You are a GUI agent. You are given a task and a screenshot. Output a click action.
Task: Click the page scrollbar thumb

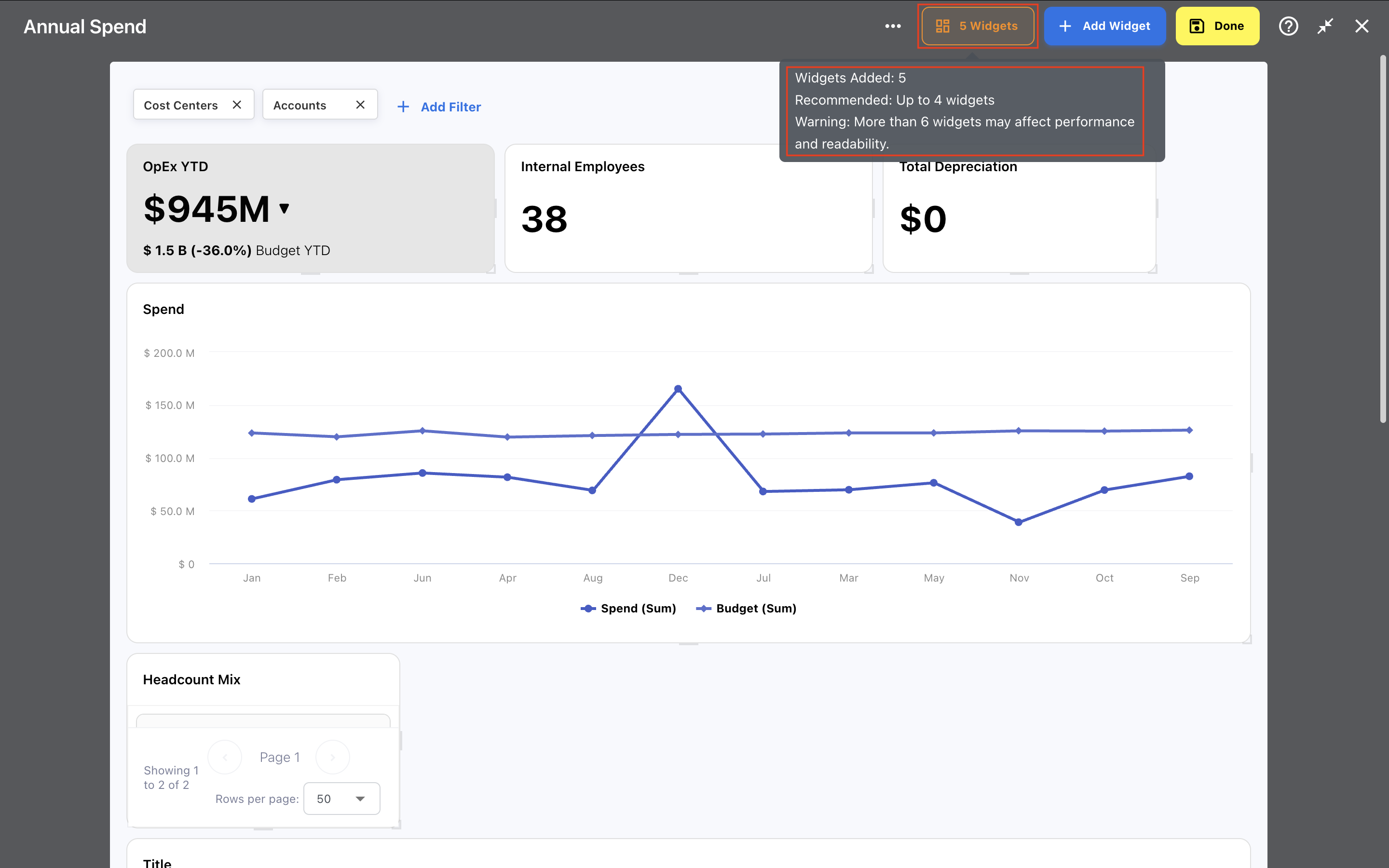[1383, 239]
